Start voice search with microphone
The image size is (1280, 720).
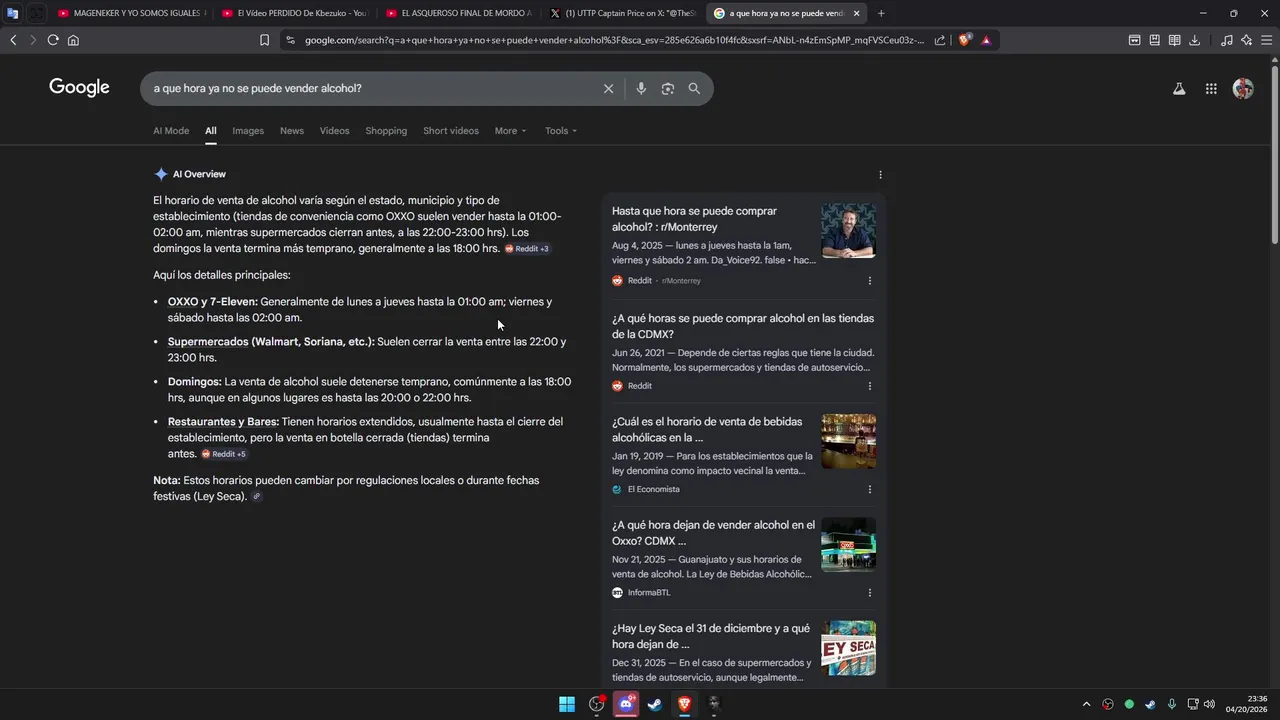coord(641,88)
